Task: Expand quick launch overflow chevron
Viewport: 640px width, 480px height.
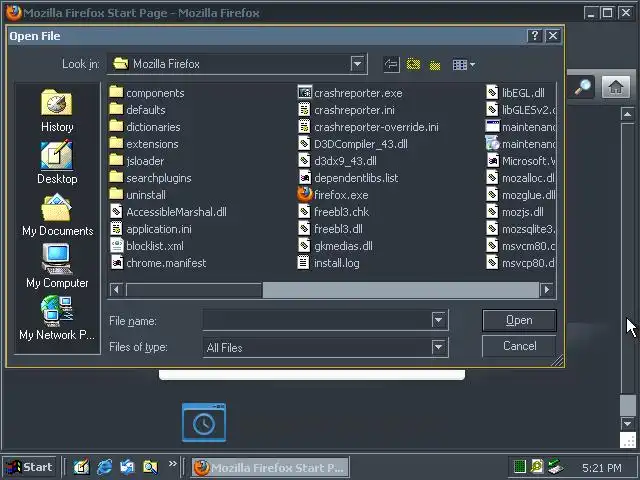Action: point(173,464)
